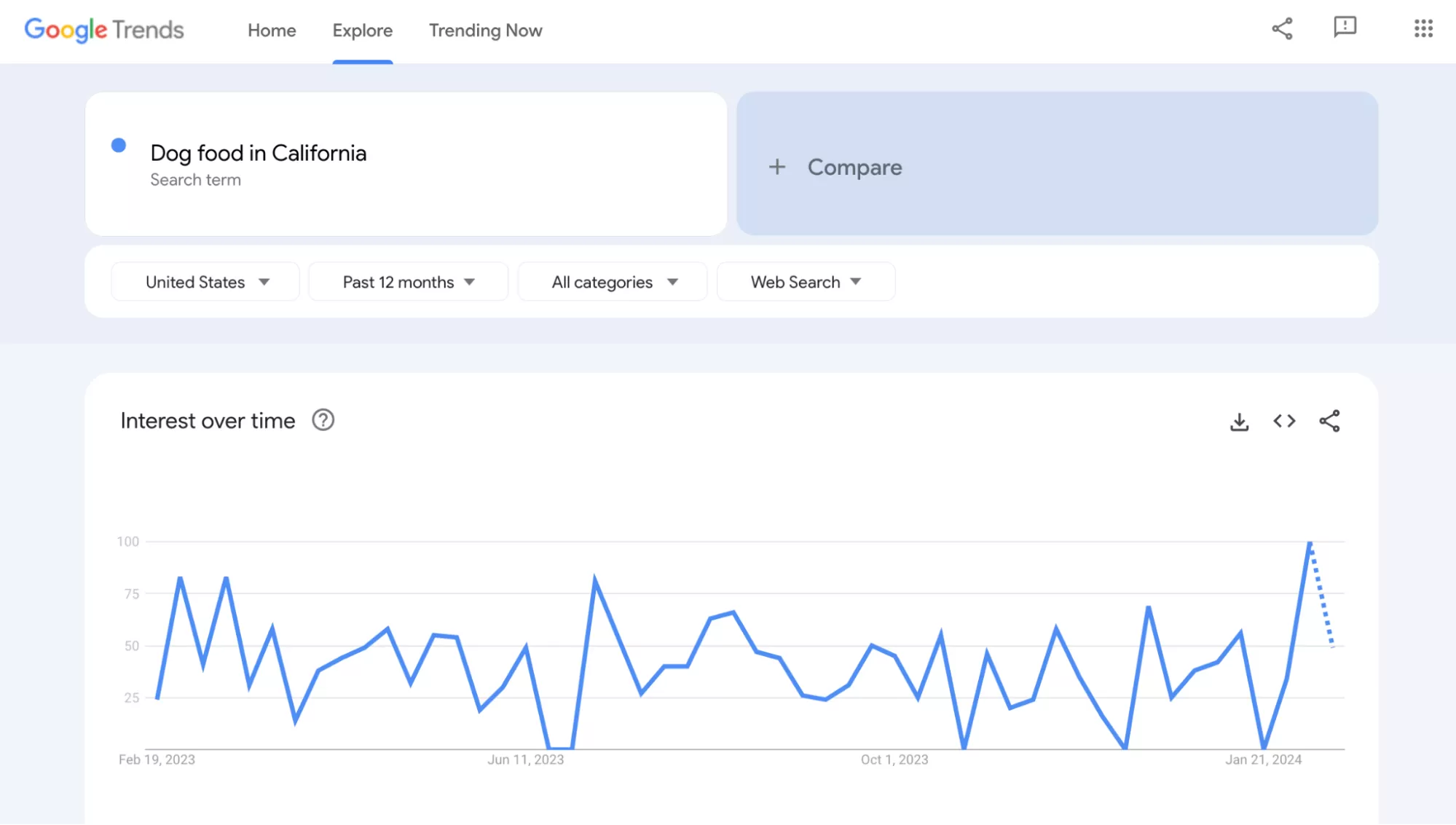Go to the Home tab
This screenshot has width=1456, height=825.
tap(271, 31)
